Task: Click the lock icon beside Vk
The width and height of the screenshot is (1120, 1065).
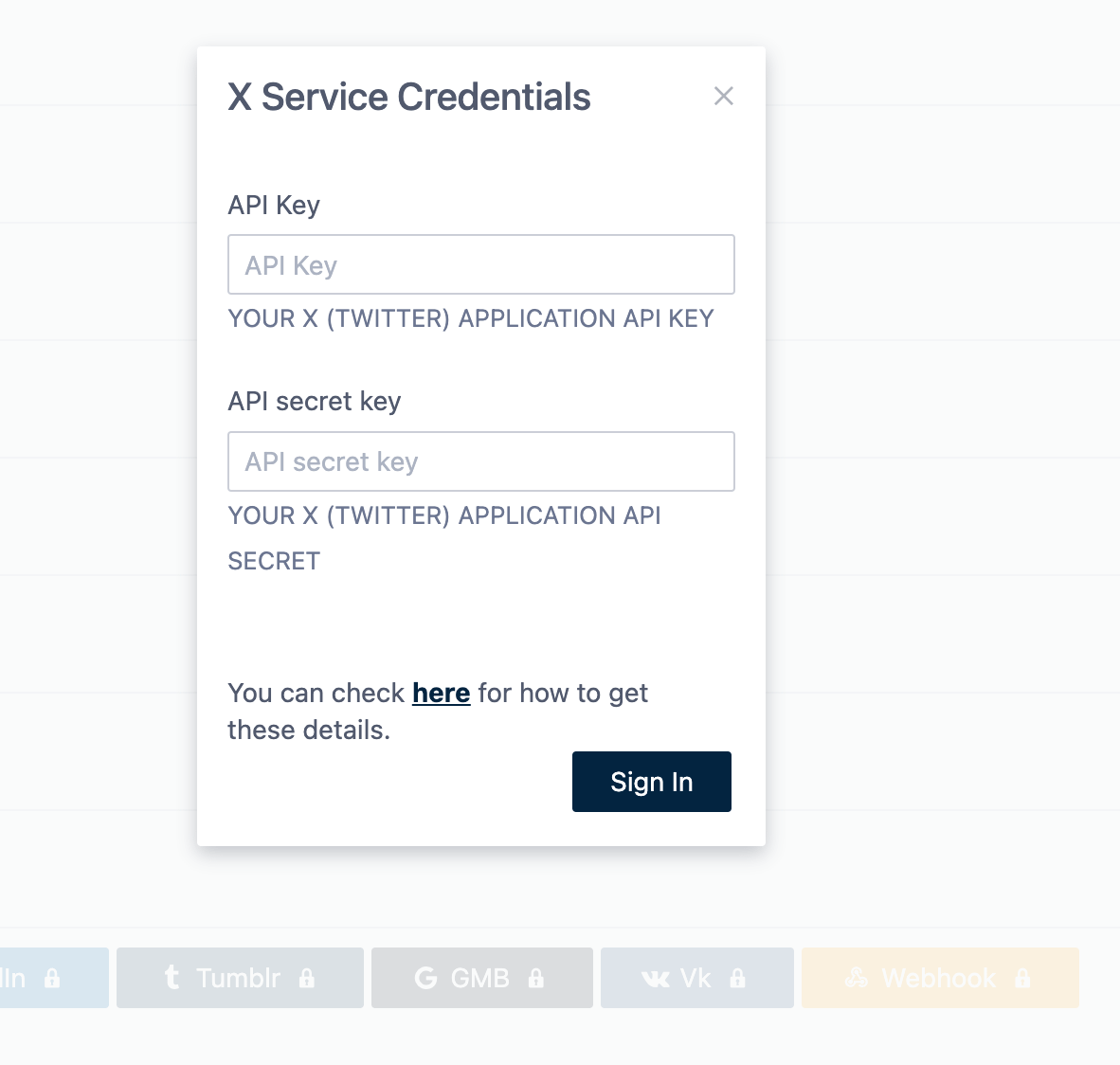Action: (x=738, y=978)
